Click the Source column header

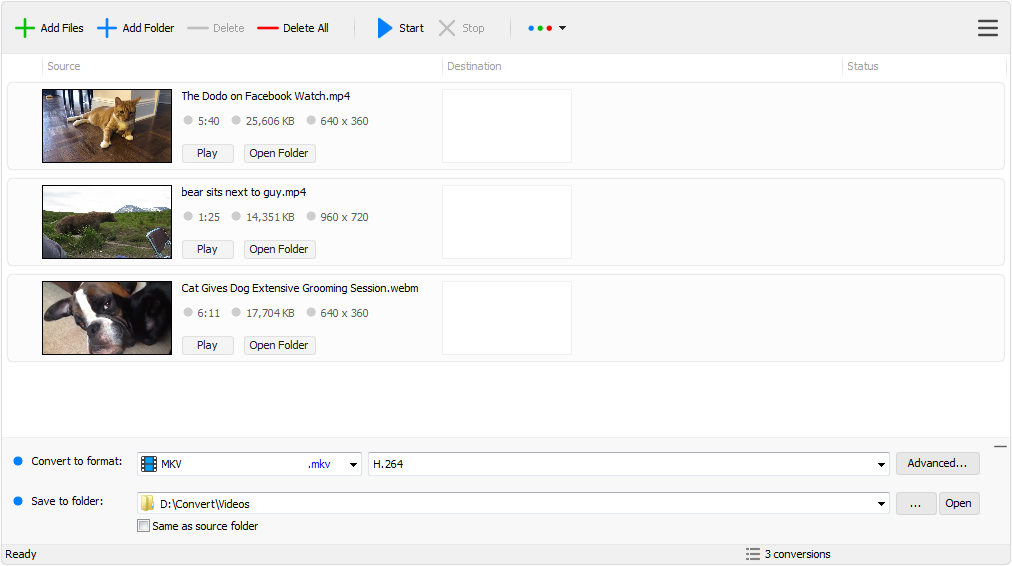coord(64,66)
